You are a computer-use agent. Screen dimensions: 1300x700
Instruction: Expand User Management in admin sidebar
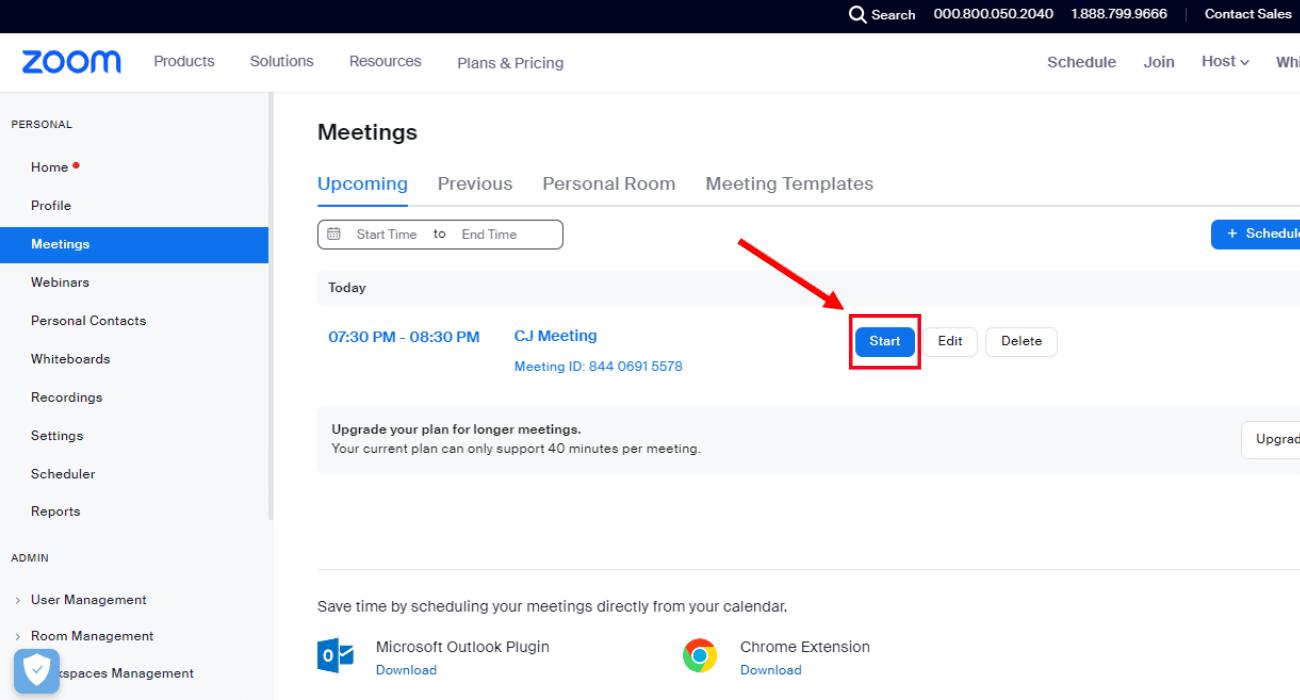pyautogui.click(x=88, y=600)
